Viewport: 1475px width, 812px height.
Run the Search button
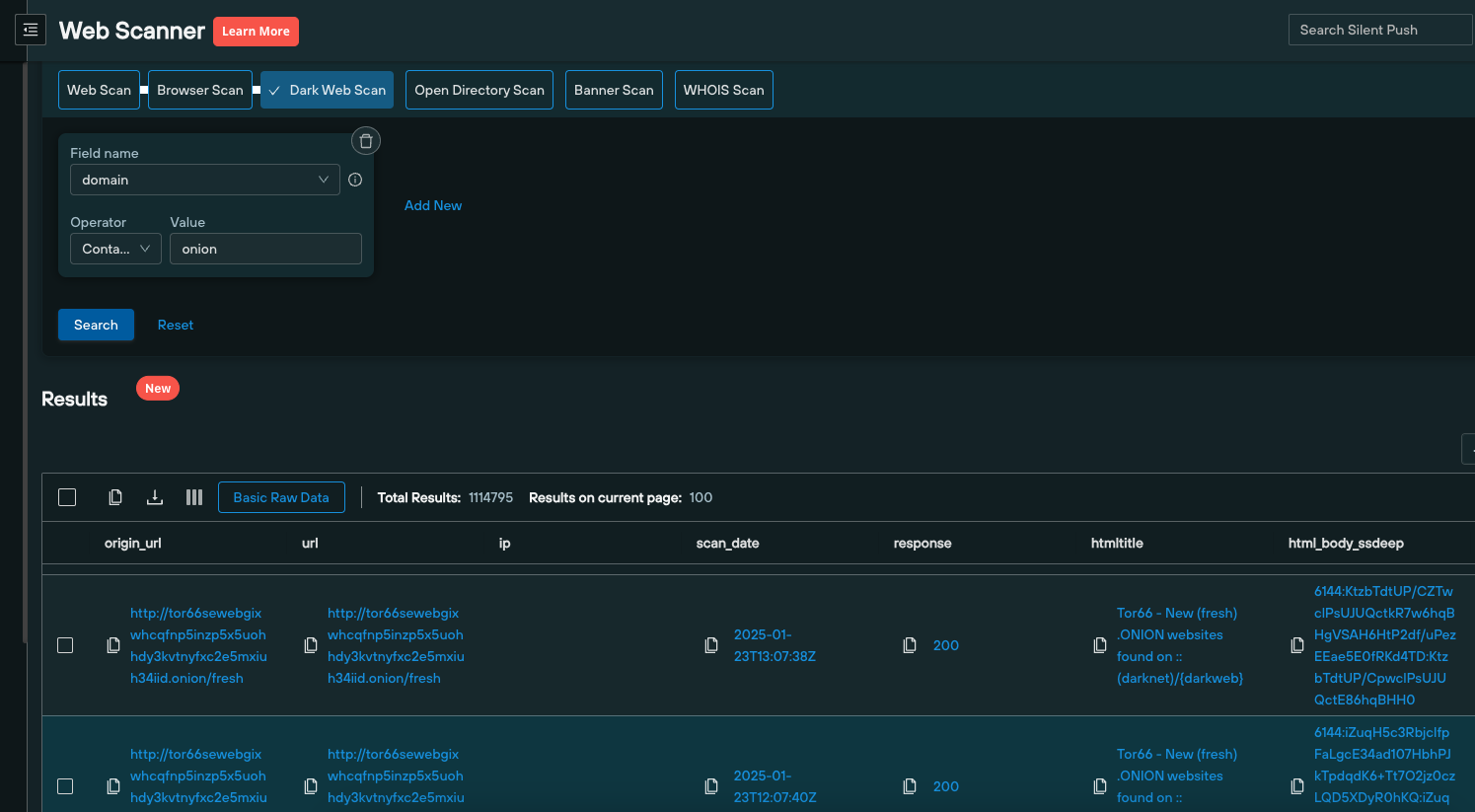(96, 325)
